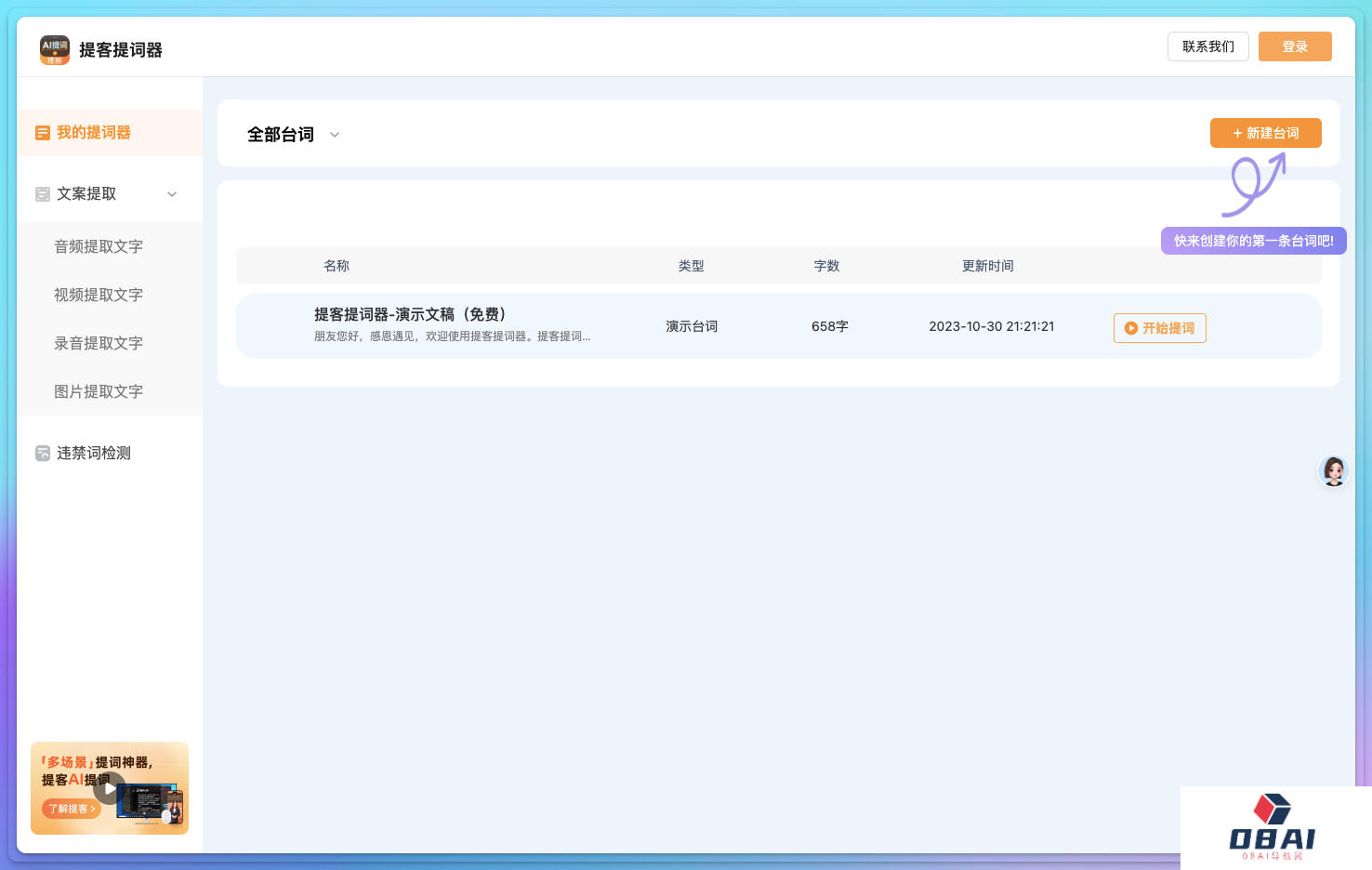The width and height of the screenshot is (1372, 870).
Task: Select 视频提取文字 menu item
Action: [x=99, y=295]
